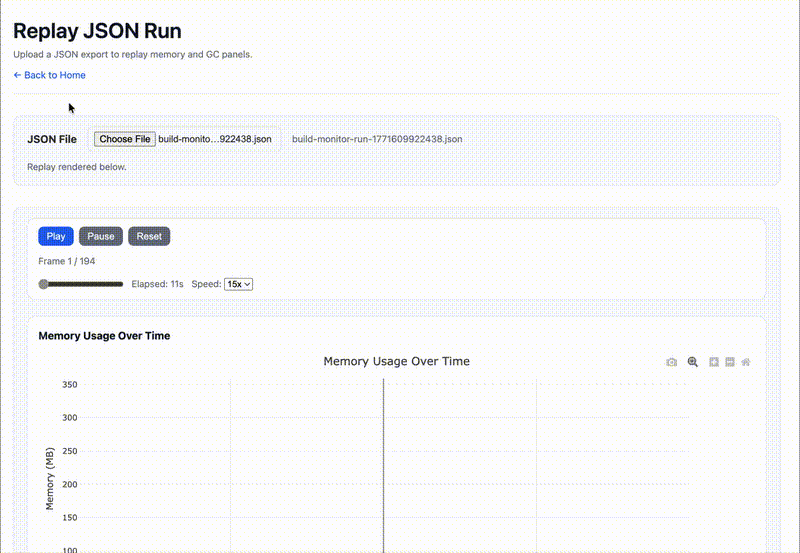Pause the replay playback
800x553 pixels.
click(101, 236)
